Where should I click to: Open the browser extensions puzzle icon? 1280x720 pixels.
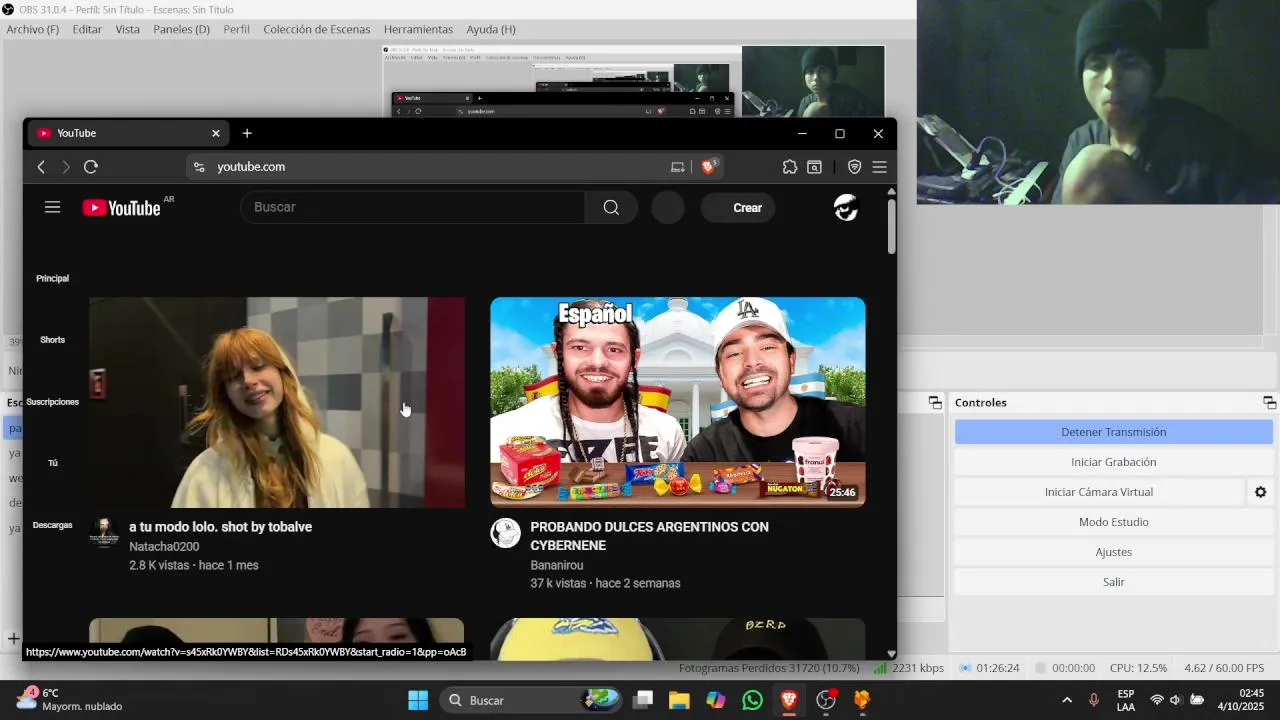pos(790,167)
